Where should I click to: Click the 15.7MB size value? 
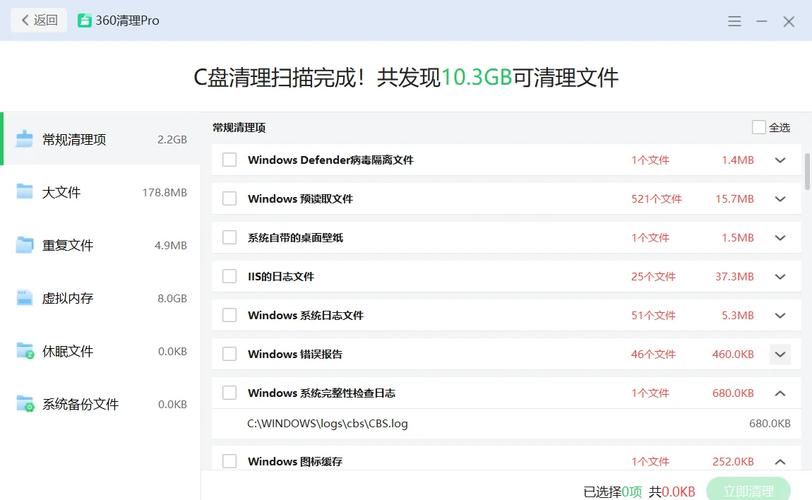[x=734, y=199]
